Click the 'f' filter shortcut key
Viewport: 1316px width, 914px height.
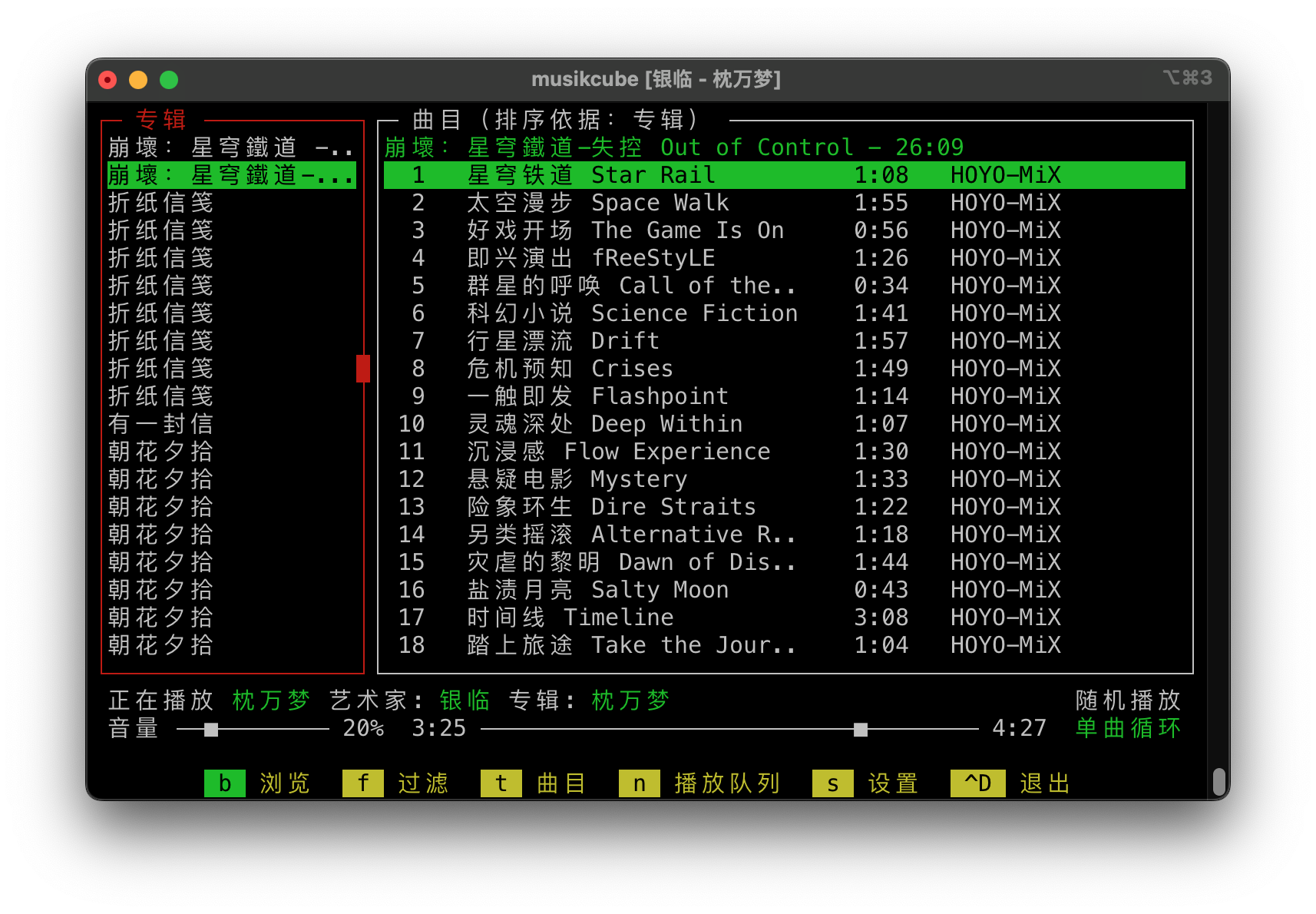pyautogui.click(x=362, y=783)
